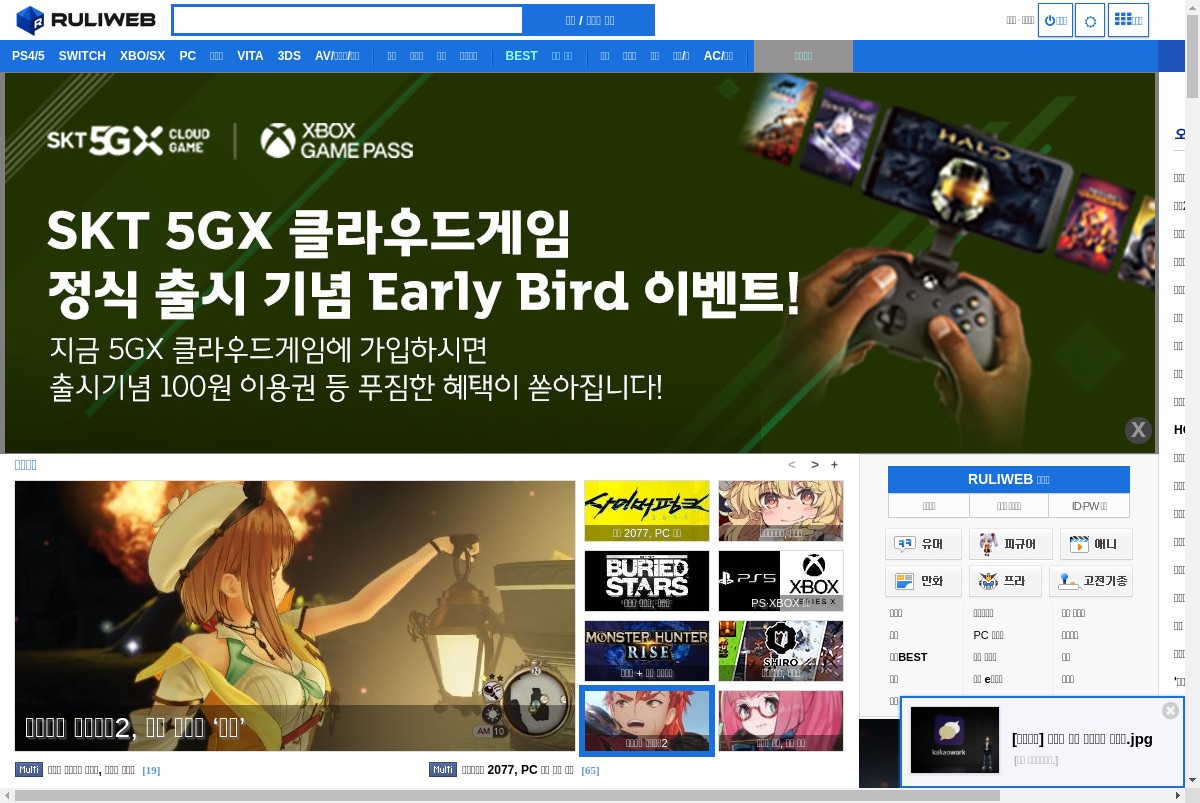
Task: Show next news with the > arrow
Action: click(815, 465)
